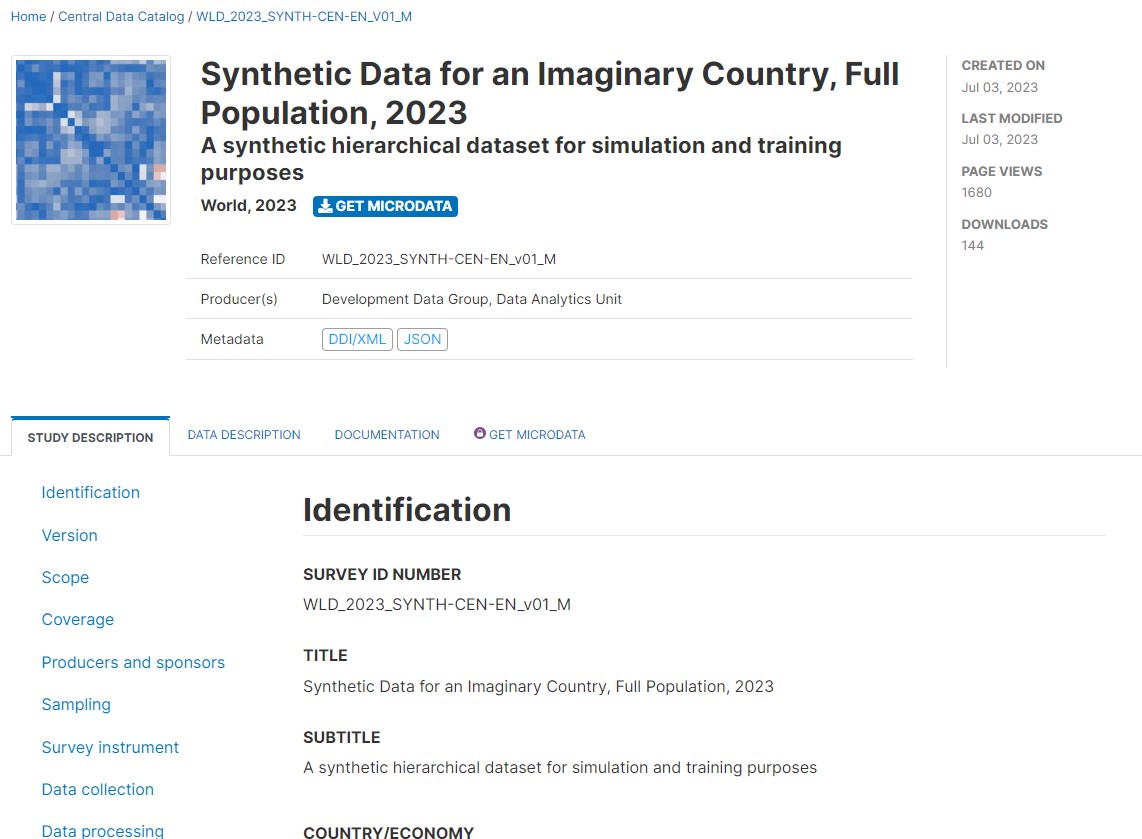Switch to the Data Description tab
The height and width of the screenshot is (839, 1142).
click(244, 435)
